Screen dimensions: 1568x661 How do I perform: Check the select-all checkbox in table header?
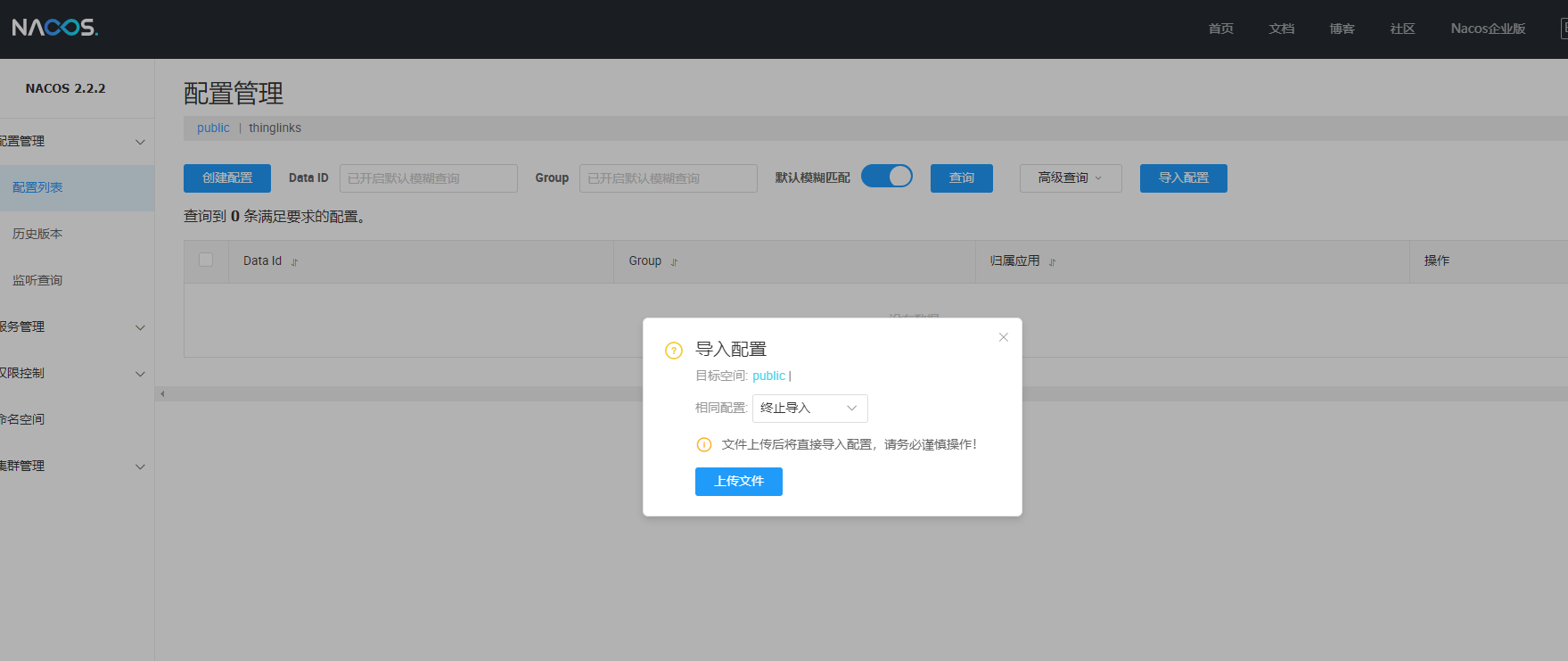click(x=206, y=260)
